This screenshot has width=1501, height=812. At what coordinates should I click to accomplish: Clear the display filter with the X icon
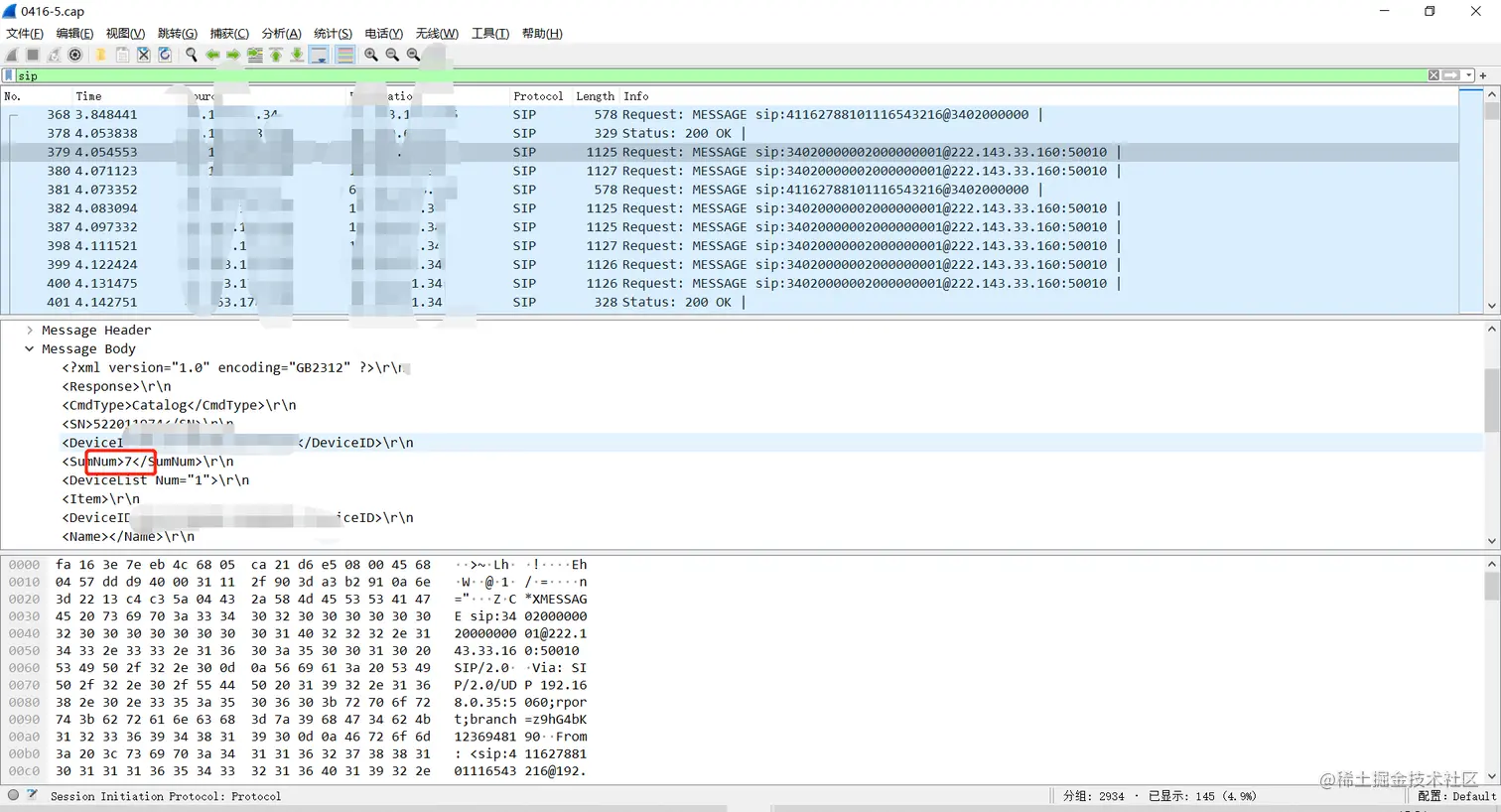pos(1433,75)
